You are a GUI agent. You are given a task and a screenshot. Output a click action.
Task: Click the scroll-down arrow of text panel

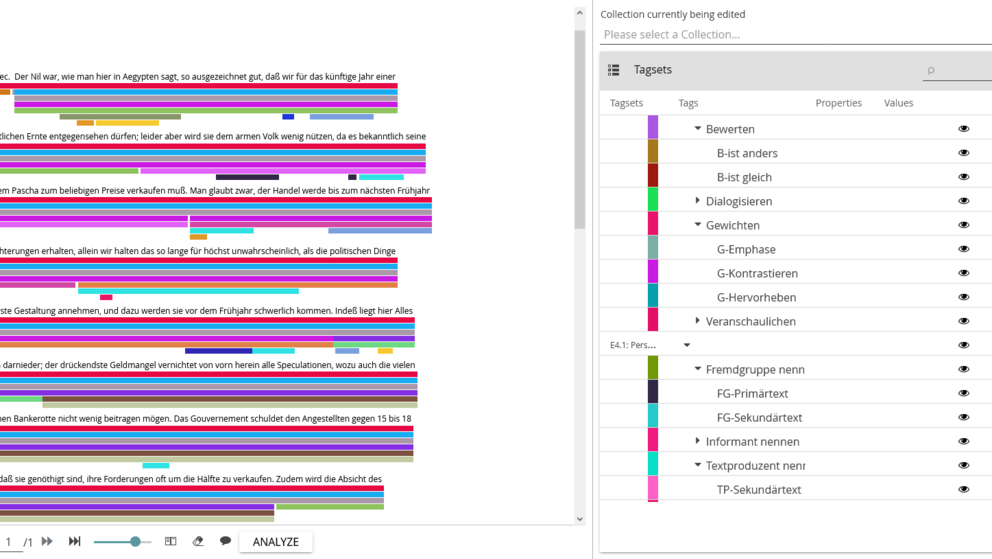tap(580, 519)
